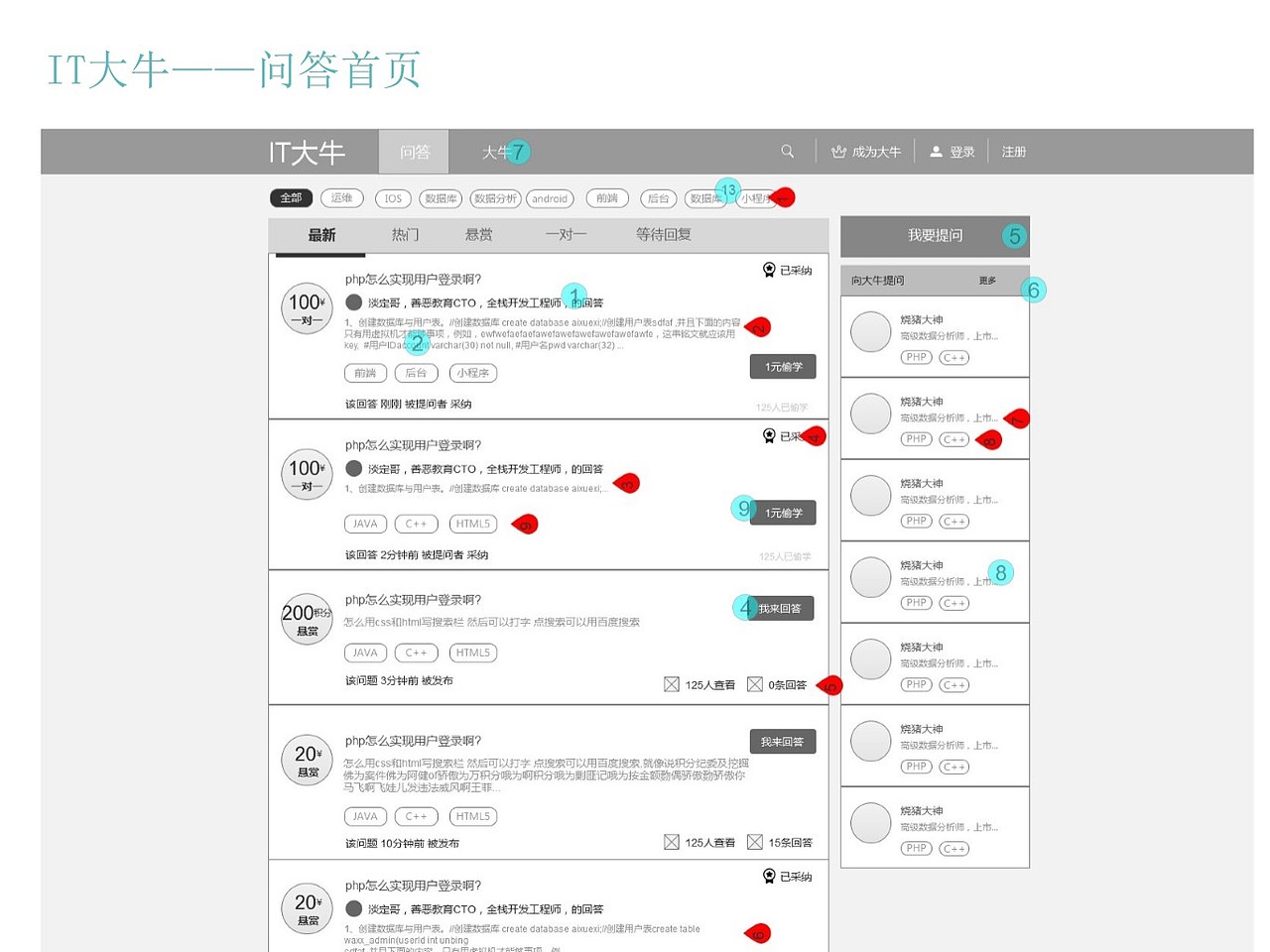
Task: Click the PHP tag on the first 烧猪大神 card
Action: click(915, 357)
